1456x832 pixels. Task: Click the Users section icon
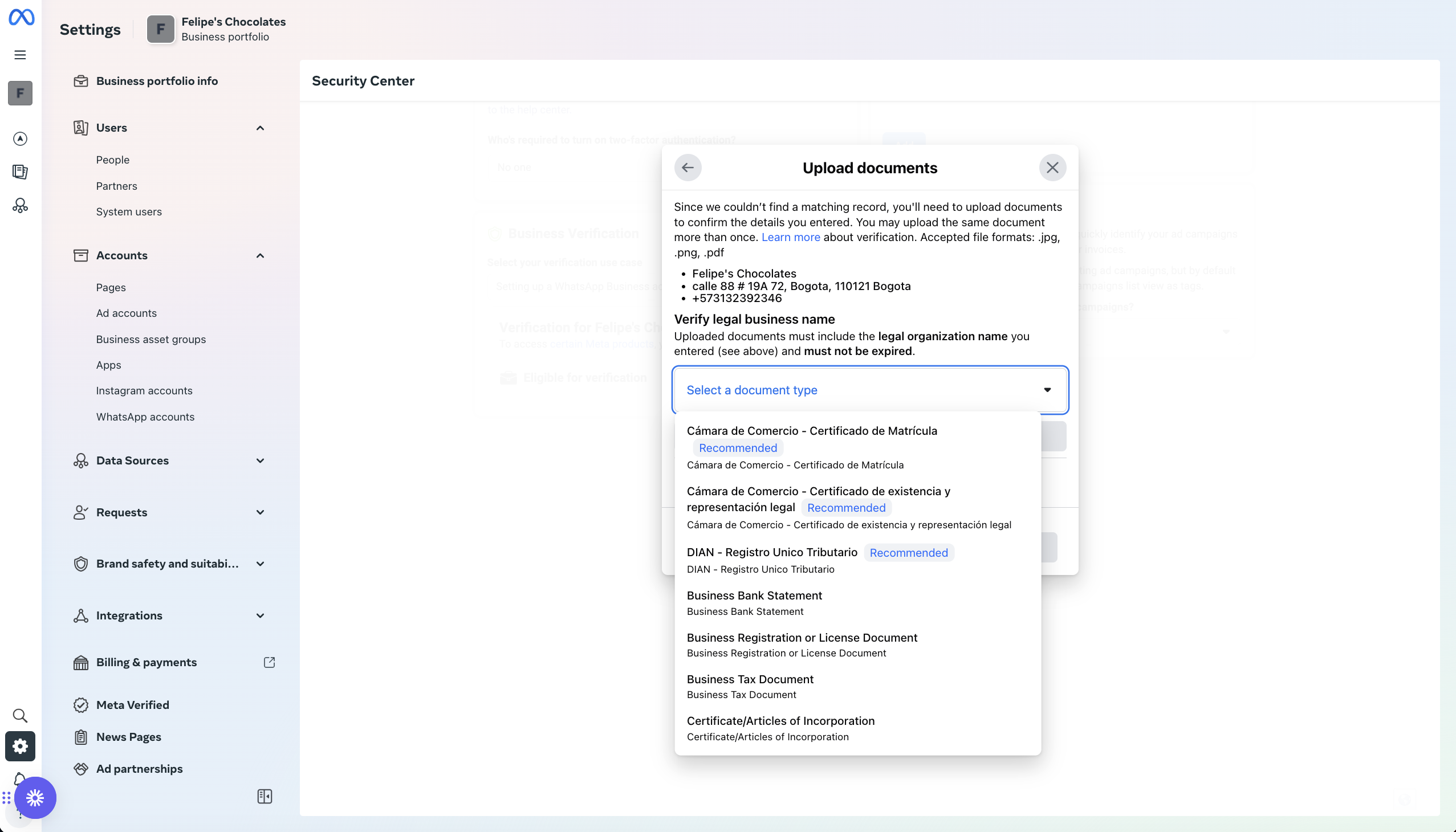tap(80, 128)
